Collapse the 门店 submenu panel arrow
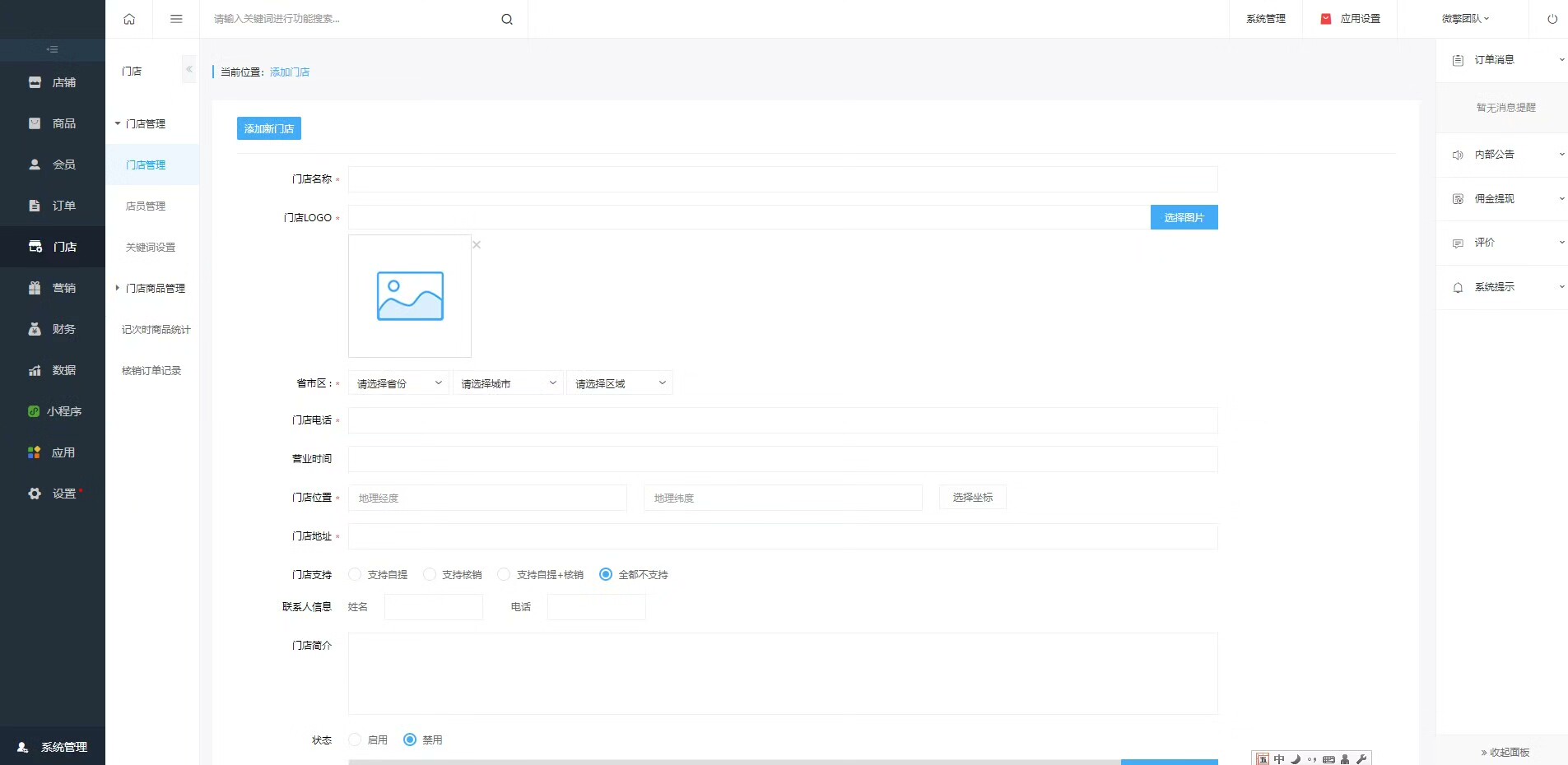 click(x=189, y=70)
